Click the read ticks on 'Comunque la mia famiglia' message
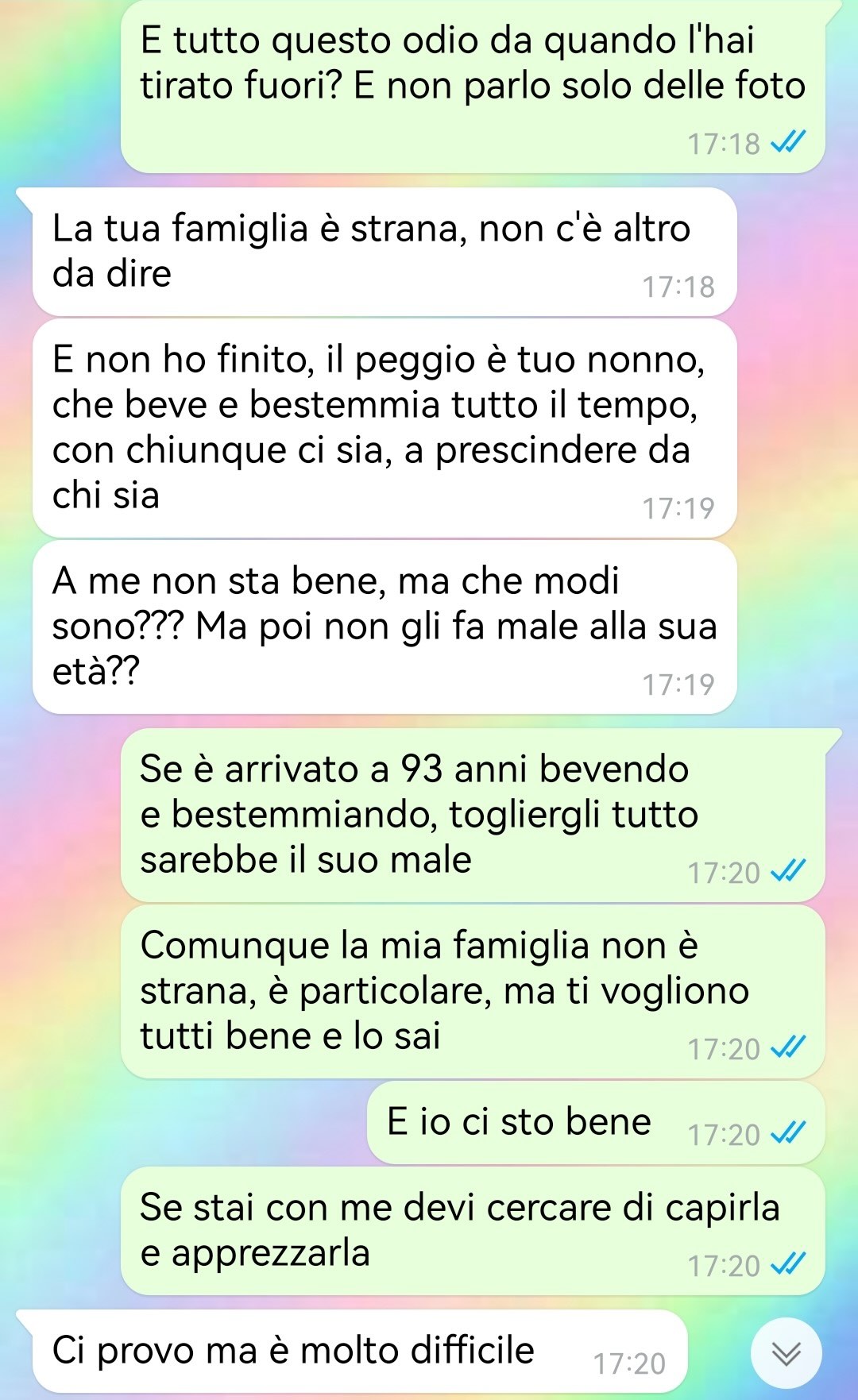The width and height of the screenshot is (858, 1400). pyautogui.click(x=789, y=1047)
